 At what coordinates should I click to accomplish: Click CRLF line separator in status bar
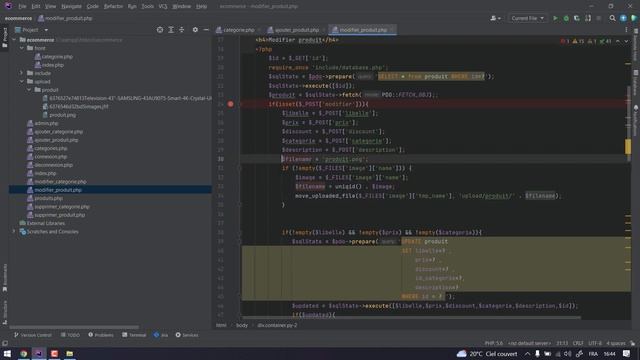click(578, 343)
